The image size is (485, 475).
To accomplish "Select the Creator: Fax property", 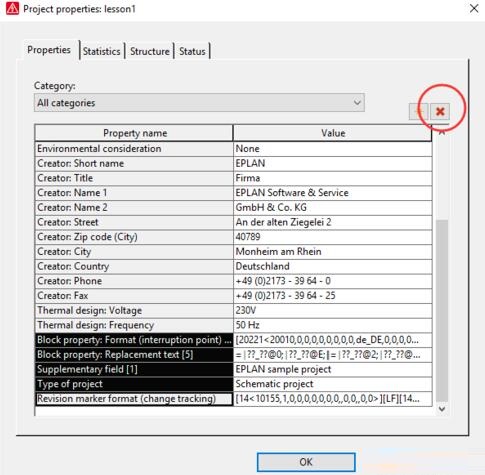I will (134, 296).
